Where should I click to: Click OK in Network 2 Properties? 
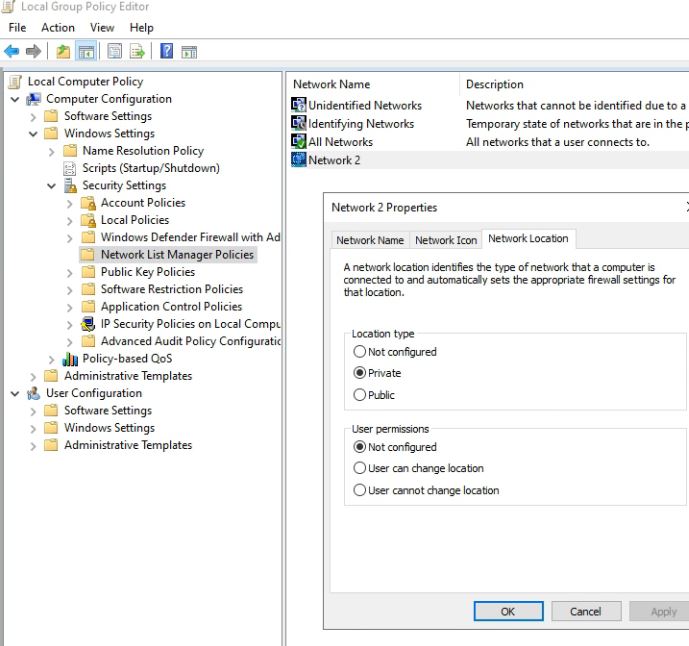click(508, 611)
